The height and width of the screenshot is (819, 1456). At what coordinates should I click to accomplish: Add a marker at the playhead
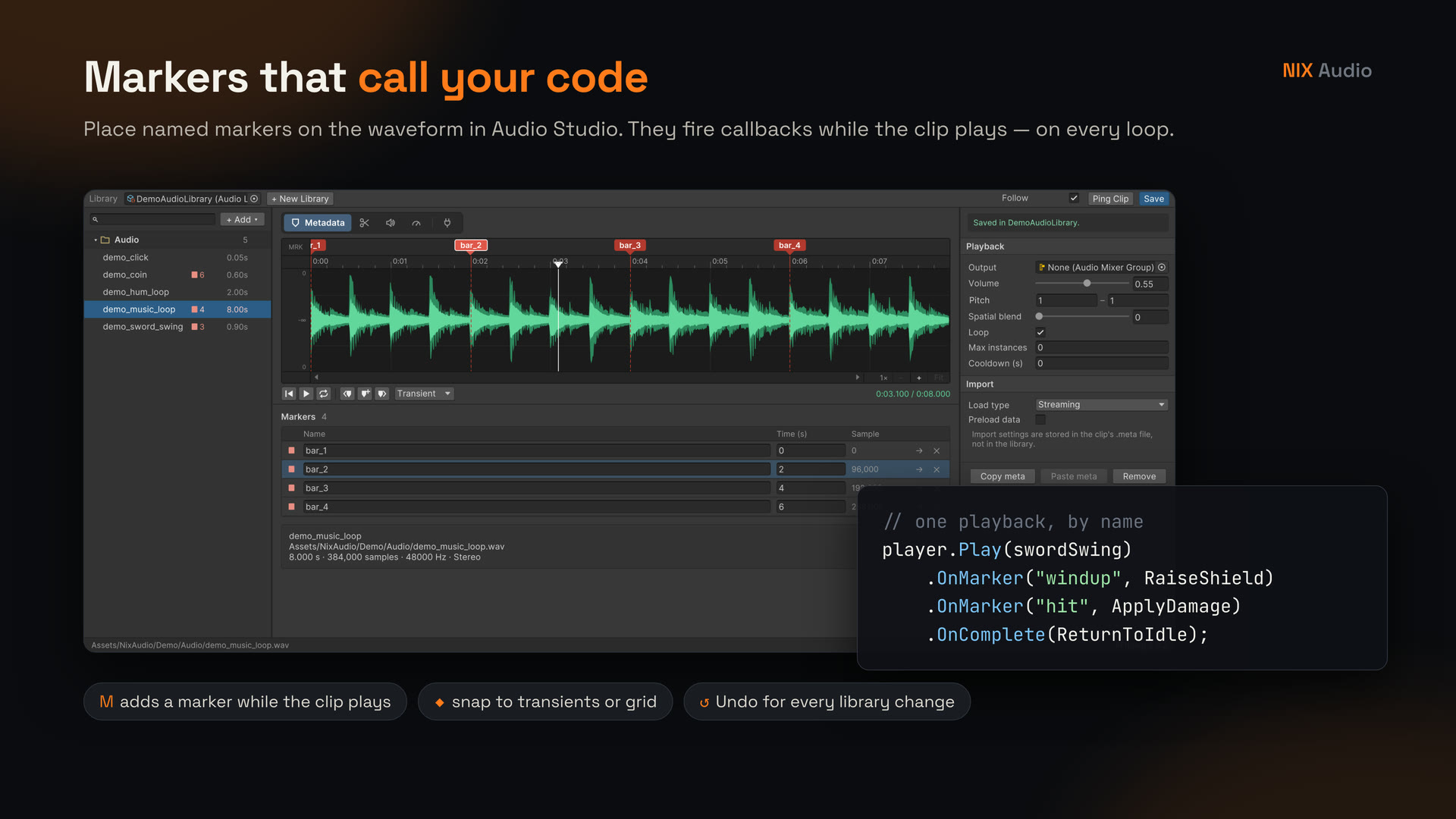pyautogui.click(x=365, y=394)
